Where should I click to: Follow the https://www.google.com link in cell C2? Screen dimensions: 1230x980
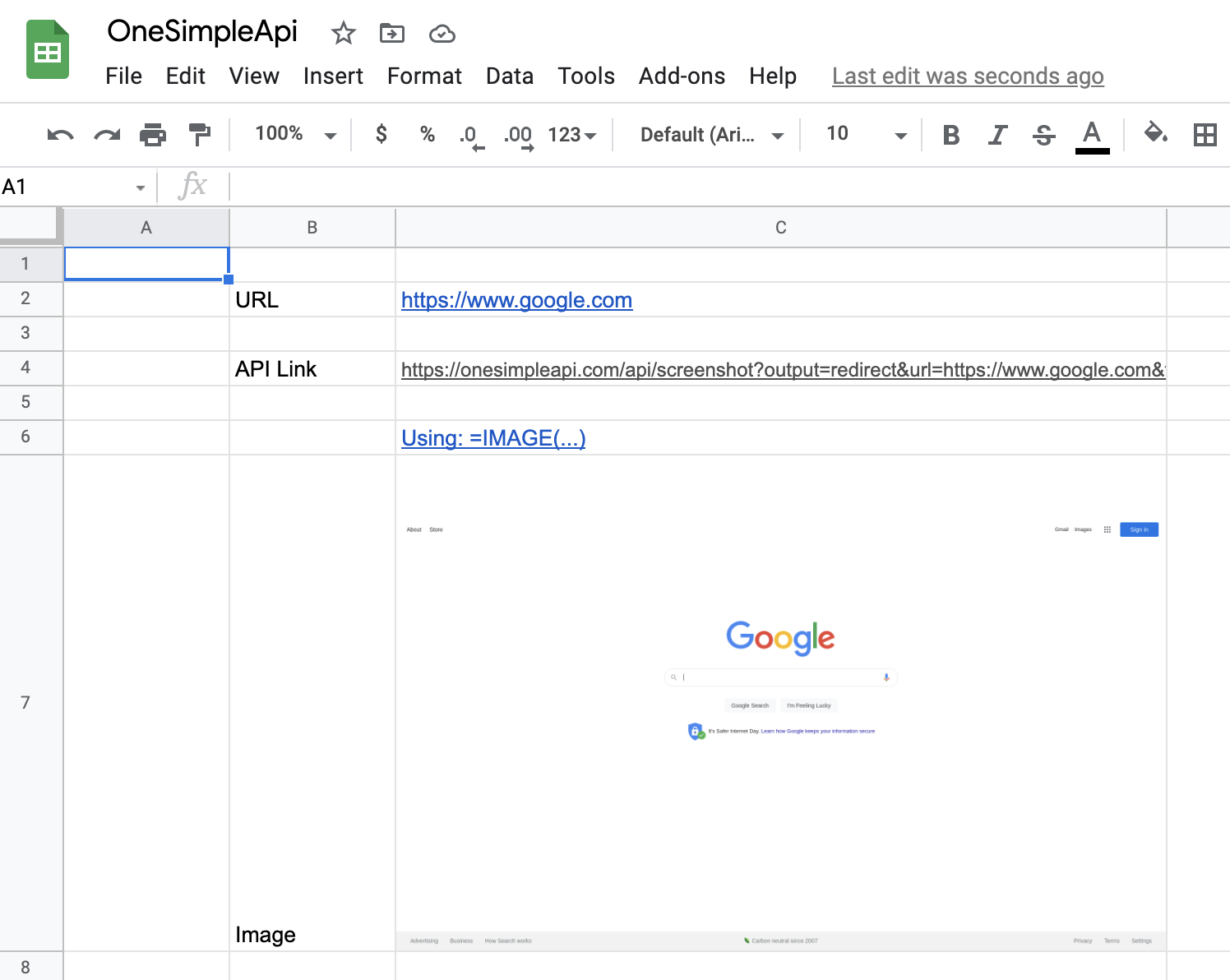pos(516,300)
